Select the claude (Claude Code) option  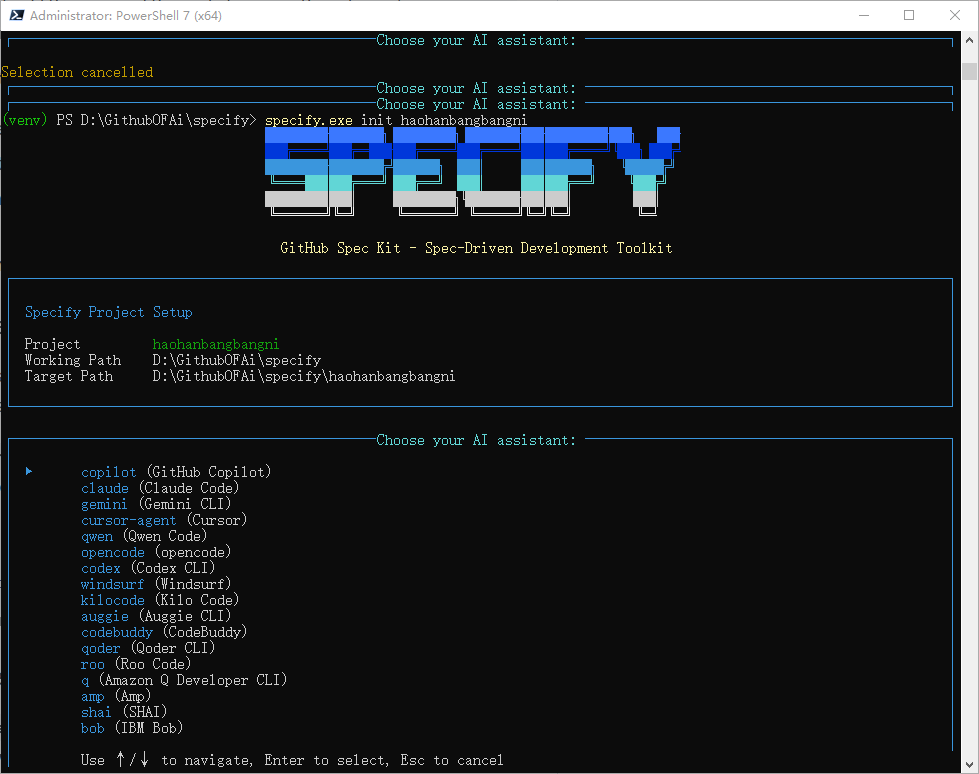[x=160, y=488]
